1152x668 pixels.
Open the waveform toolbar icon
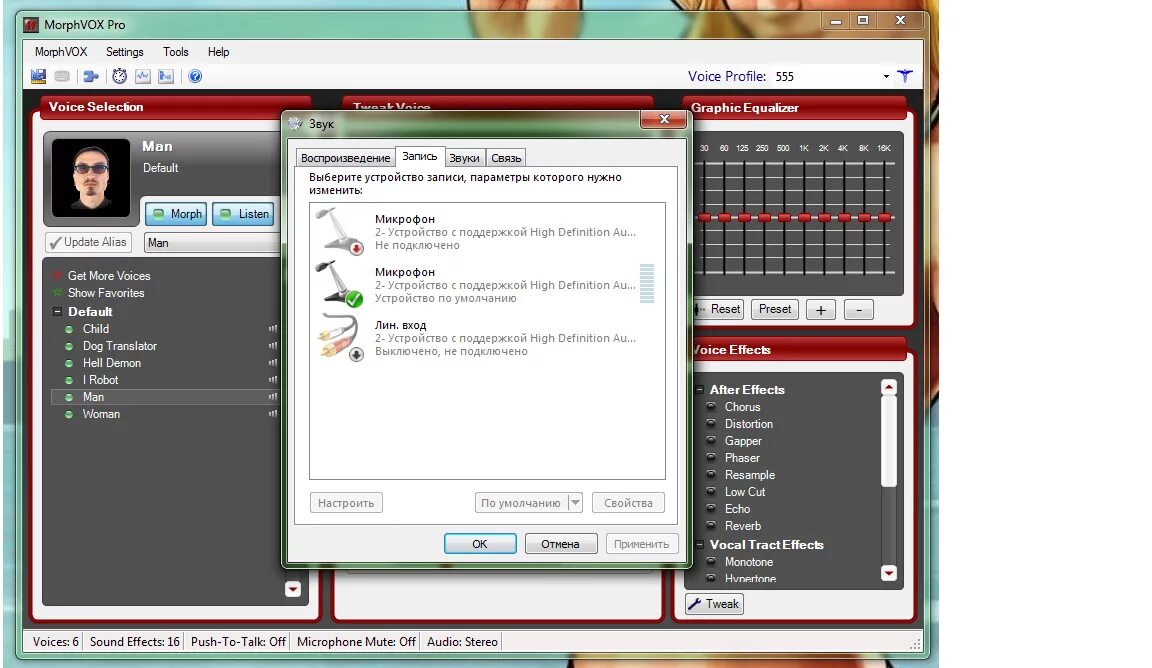[x=143, y=76]
